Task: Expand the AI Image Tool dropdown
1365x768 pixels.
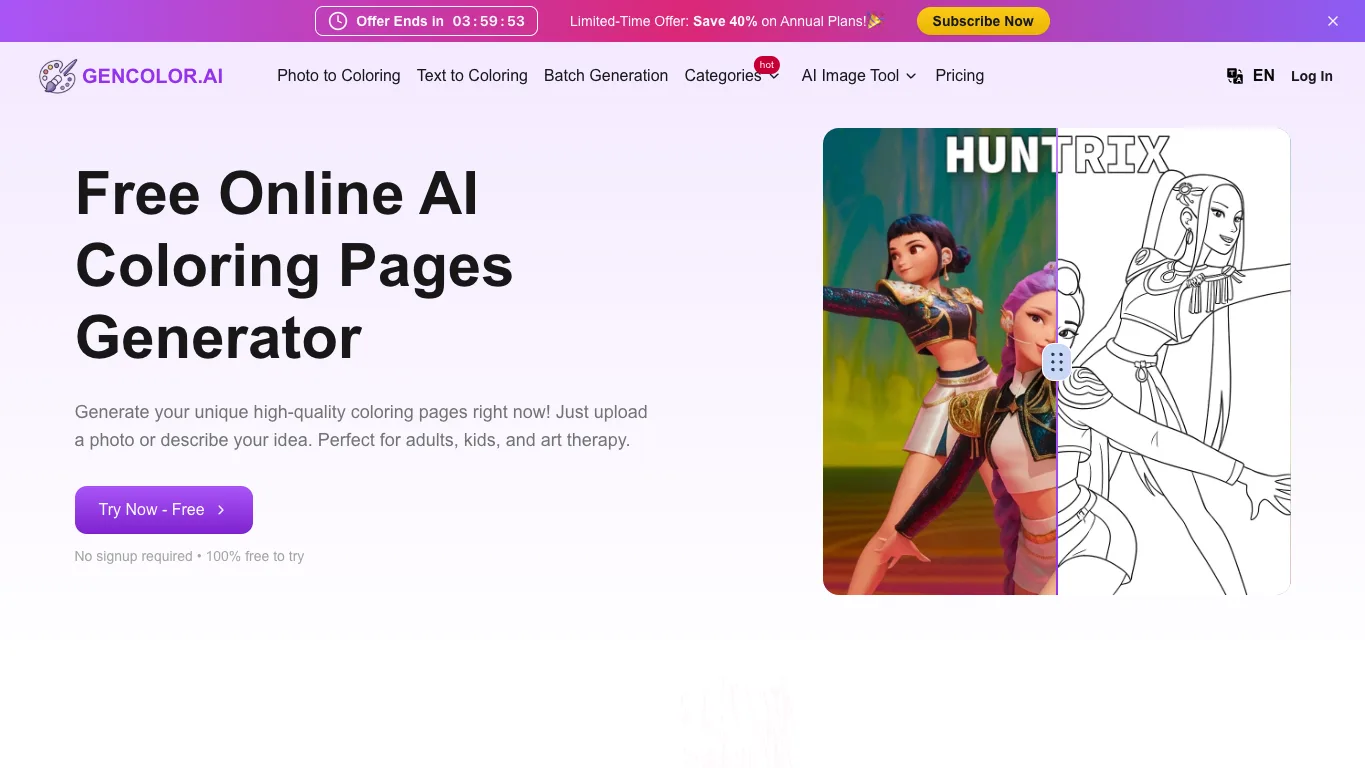Action: click(859, 76)
